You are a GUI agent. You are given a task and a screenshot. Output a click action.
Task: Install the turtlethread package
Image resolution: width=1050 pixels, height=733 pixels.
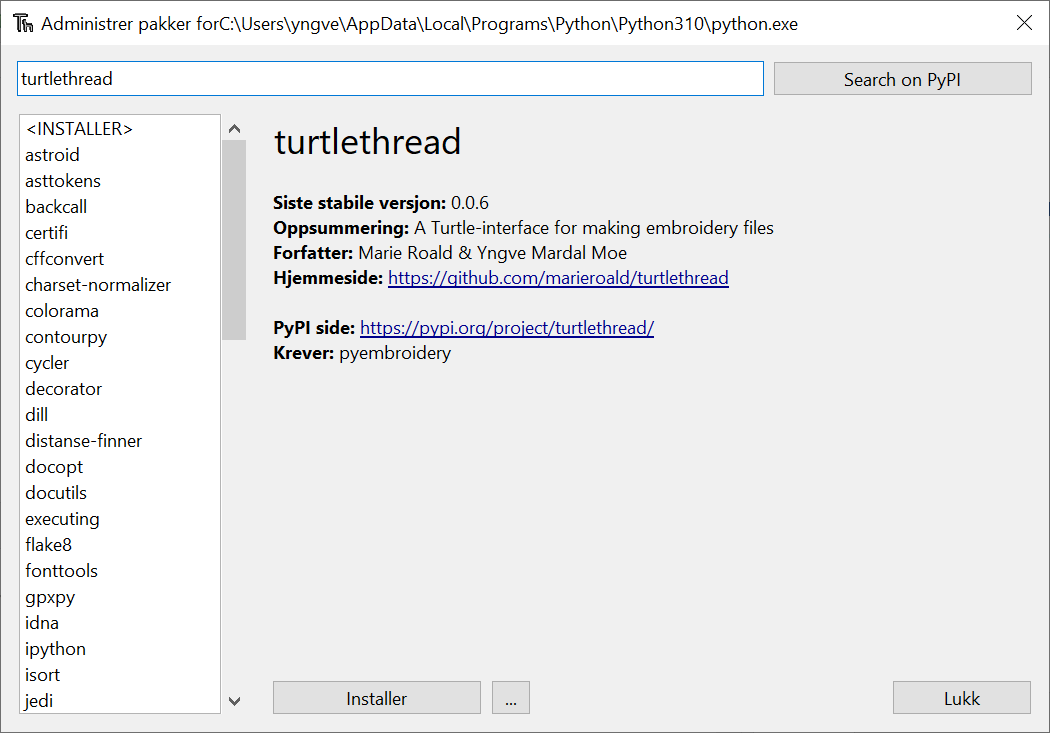click(376, 698)
